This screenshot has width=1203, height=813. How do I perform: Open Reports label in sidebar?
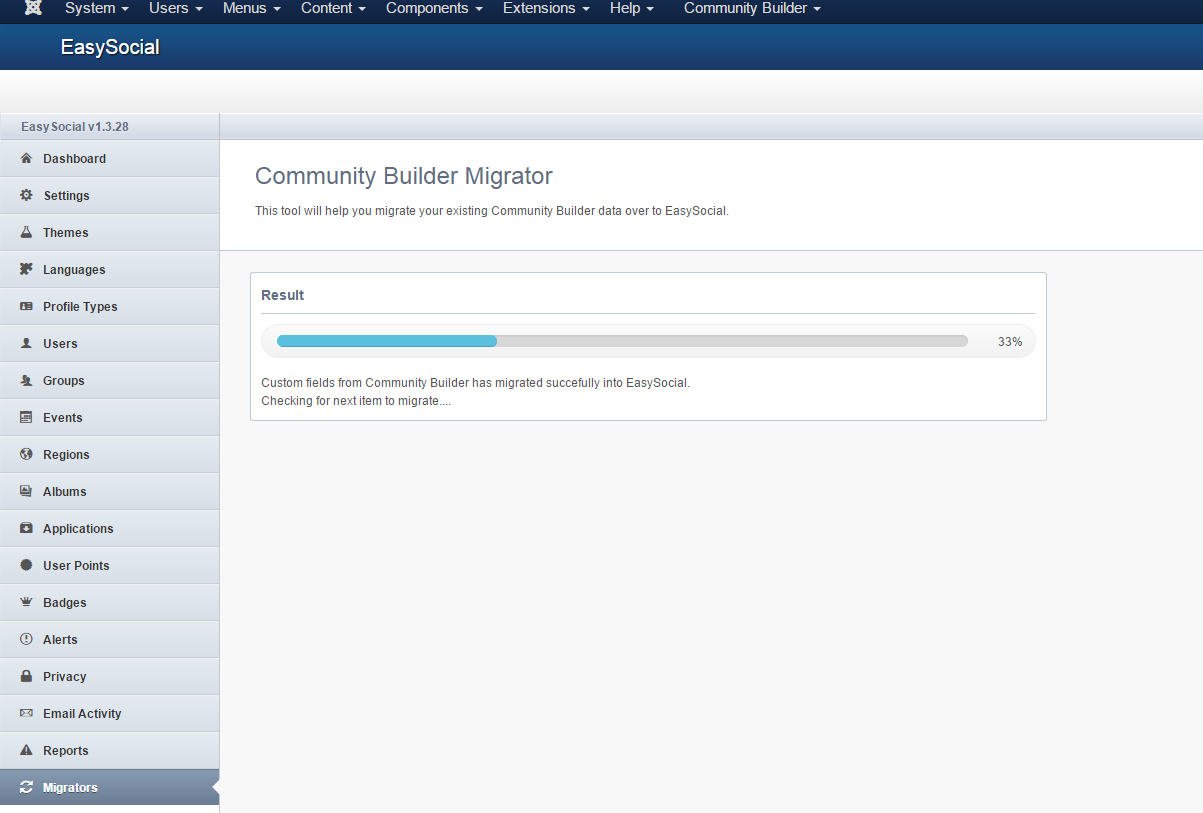(x=66, y=751)
